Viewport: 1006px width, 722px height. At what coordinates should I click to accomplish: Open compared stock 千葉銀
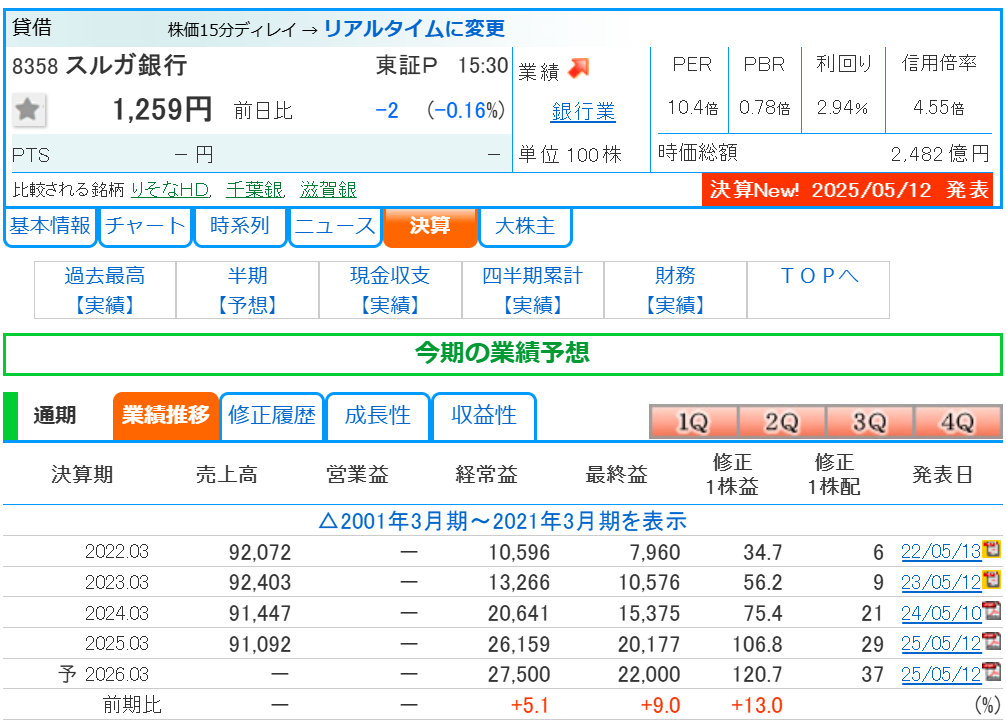pyautogui.click(x=255, y=190)
